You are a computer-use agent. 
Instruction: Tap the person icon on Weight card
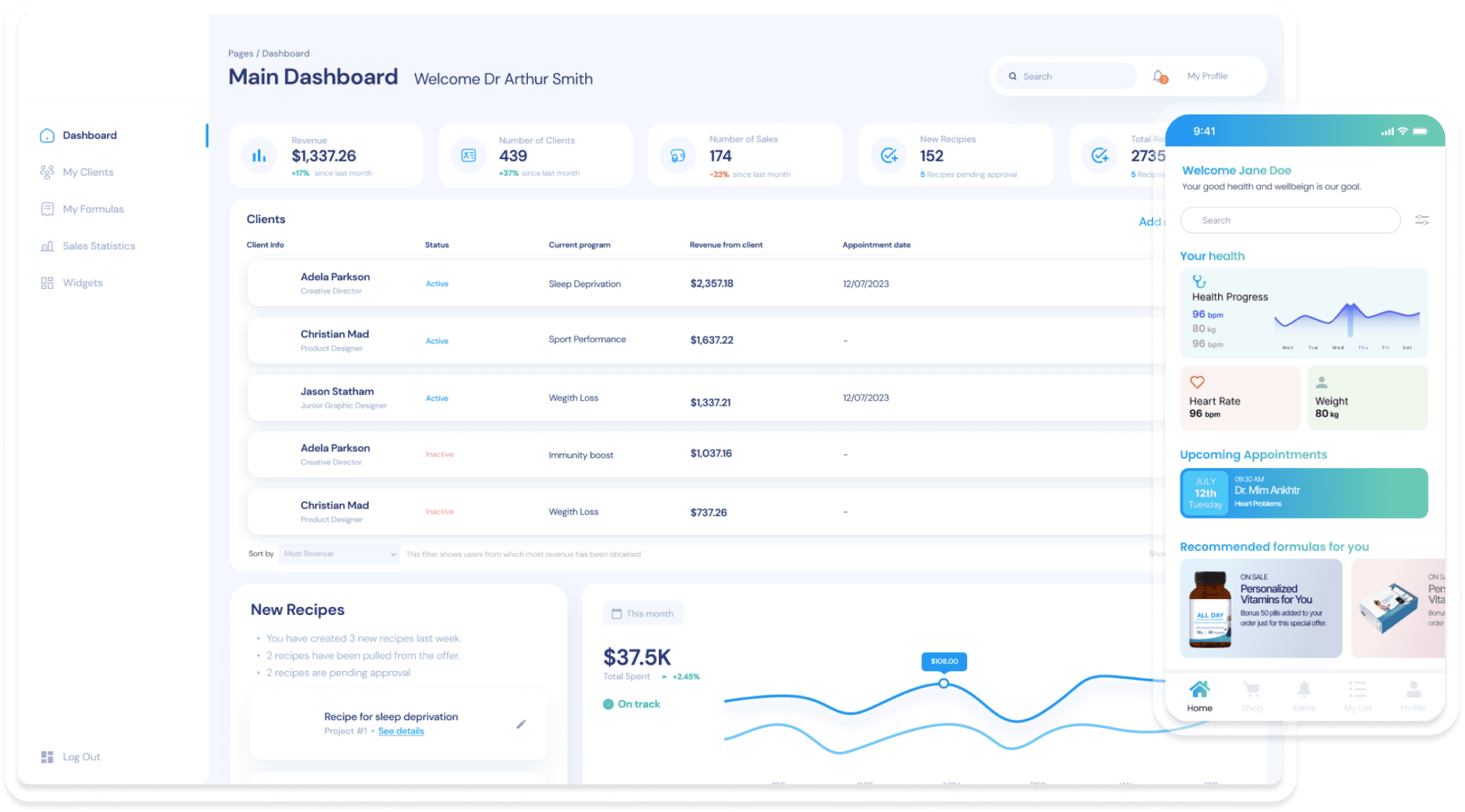click(1322, 382)
